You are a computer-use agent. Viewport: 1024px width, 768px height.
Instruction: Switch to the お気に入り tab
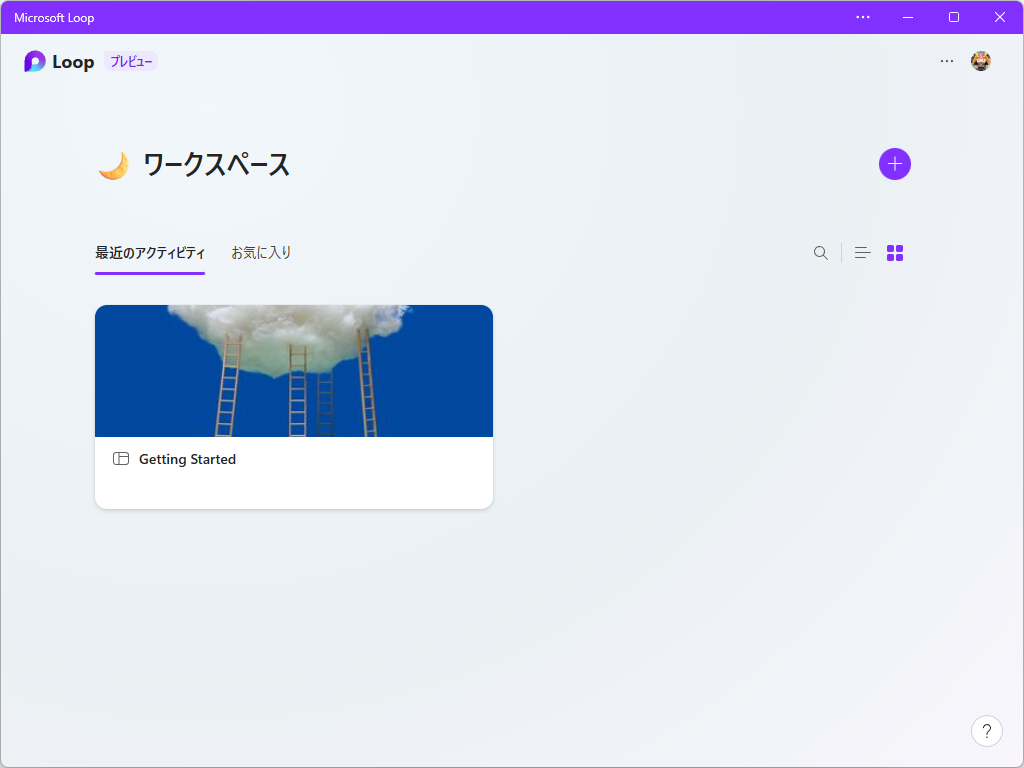(x=260, y=252)
